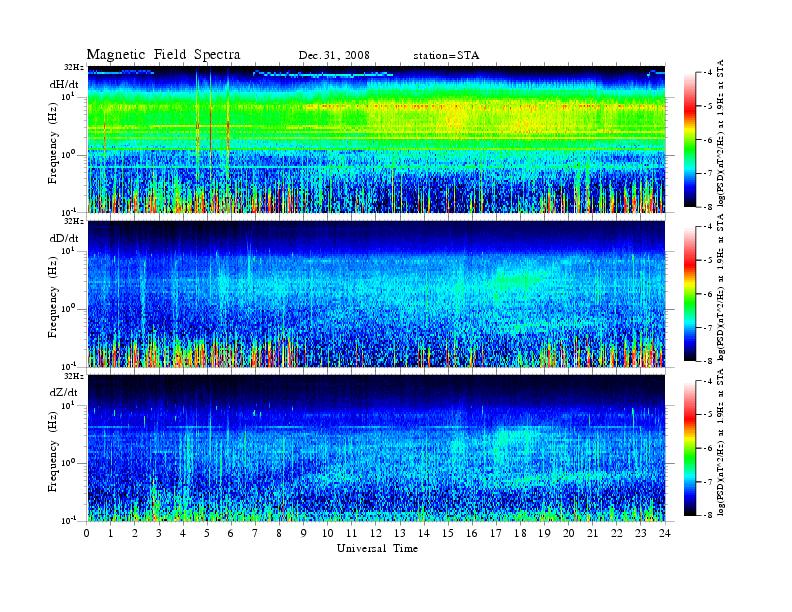Click hour '5' on the time axis

pyautogui.click(x=207, y=533)
